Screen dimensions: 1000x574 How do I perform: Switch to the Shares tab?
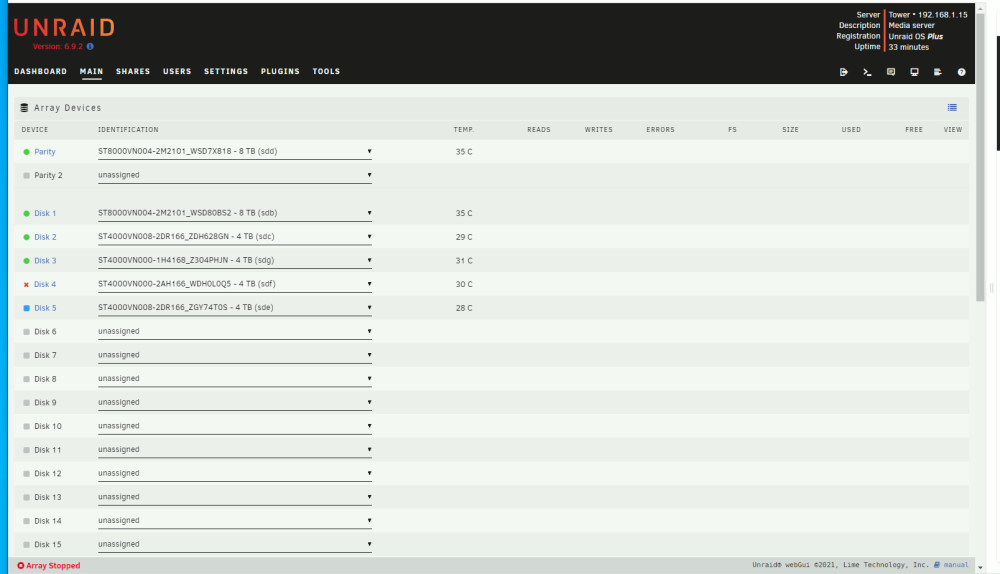click(x=133, y=71)
